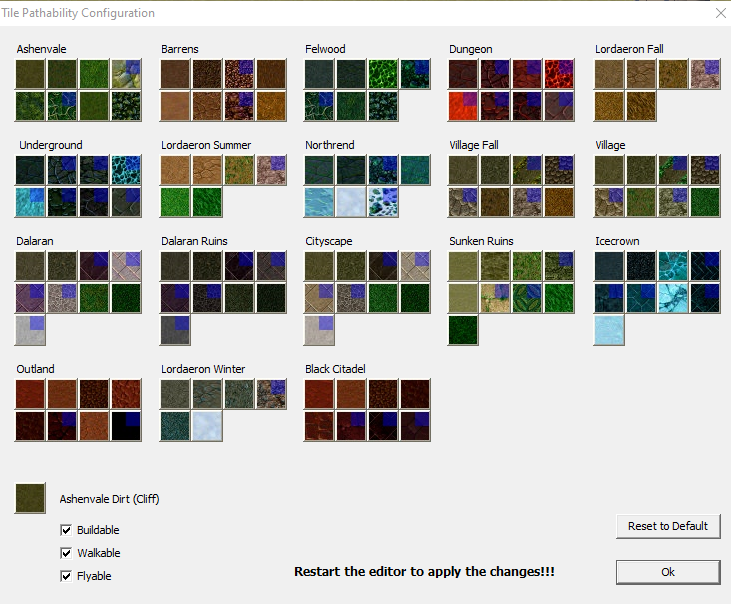Pick brick tile starting Black Citadel bottom row
The height and width of the screenshot is (604, 731).
[x=319, y=426]
